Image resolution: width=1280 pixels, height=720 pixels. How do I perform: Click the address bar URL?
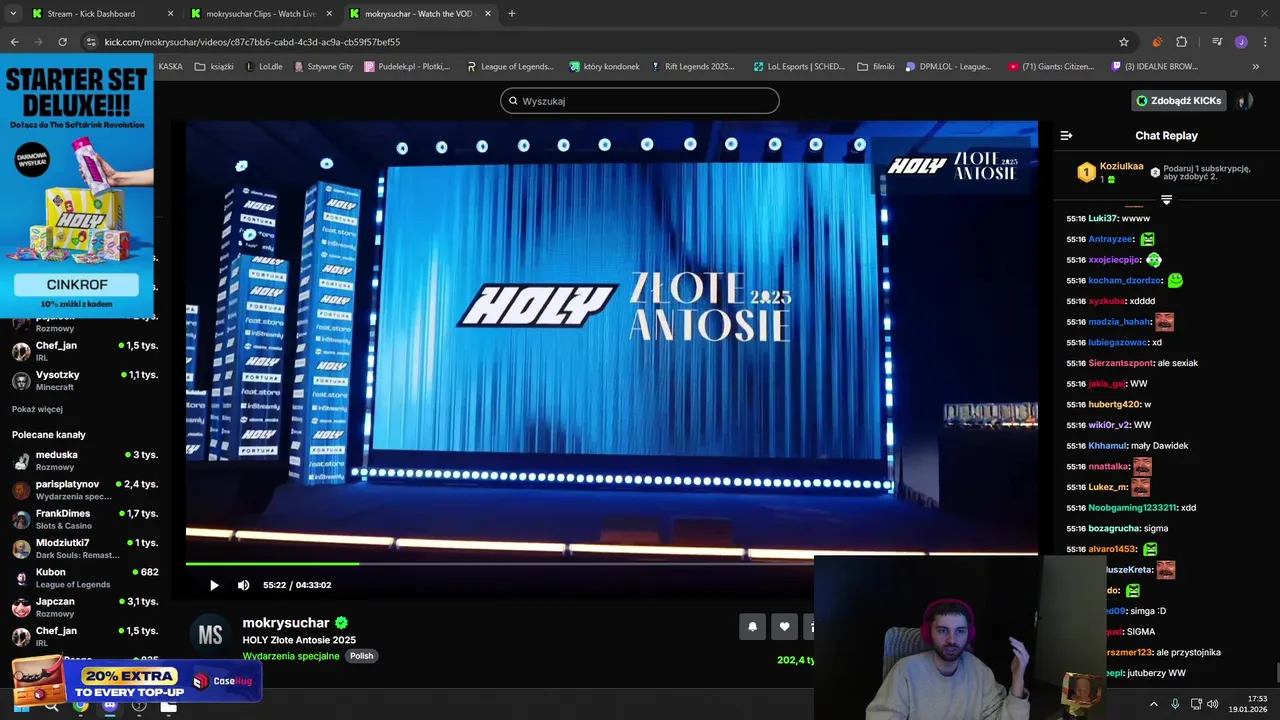(x=252, y=42)
